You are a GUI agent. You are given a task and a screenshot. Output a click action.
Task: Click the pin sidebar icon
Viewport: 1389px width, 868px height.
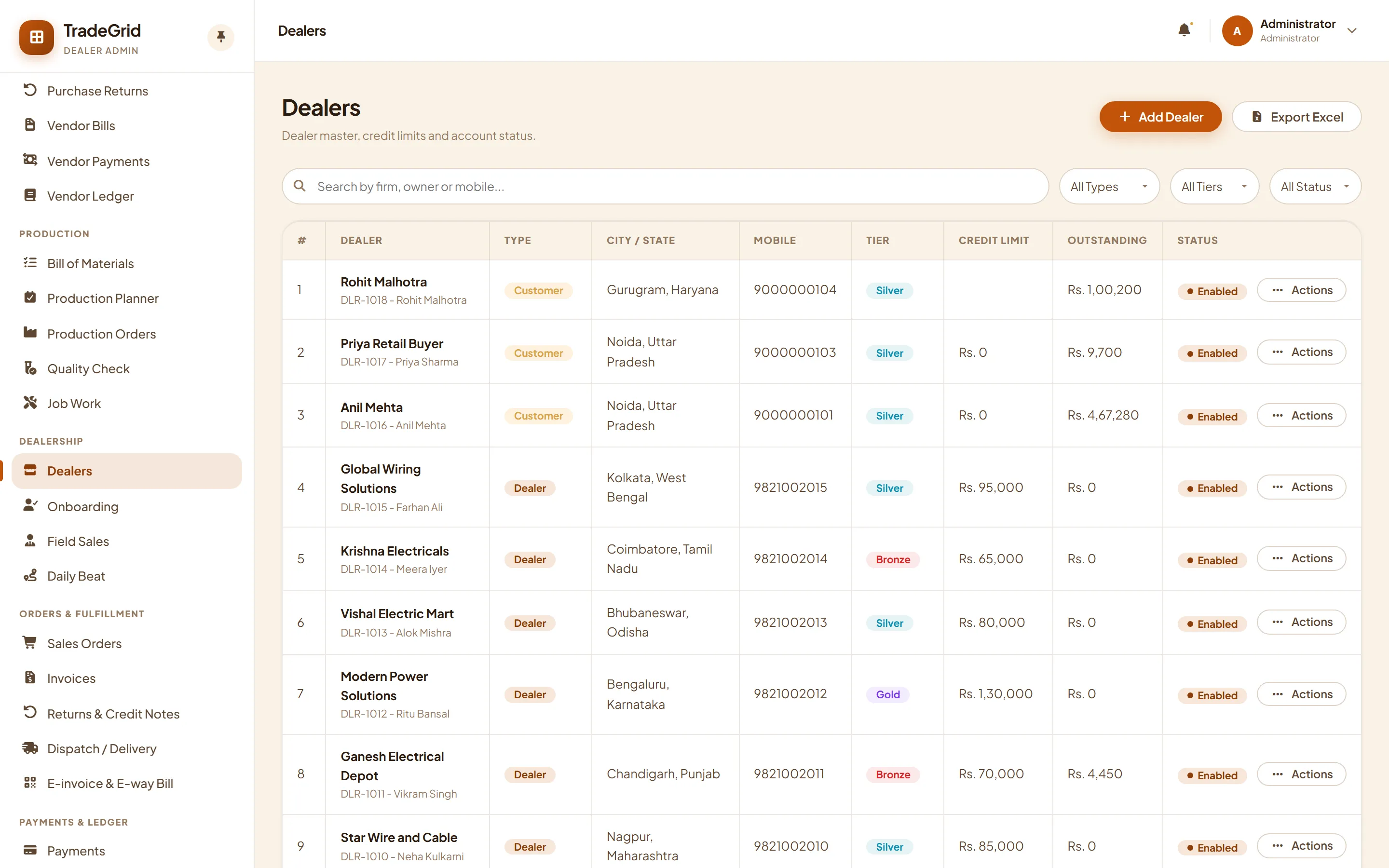[220, 37]
